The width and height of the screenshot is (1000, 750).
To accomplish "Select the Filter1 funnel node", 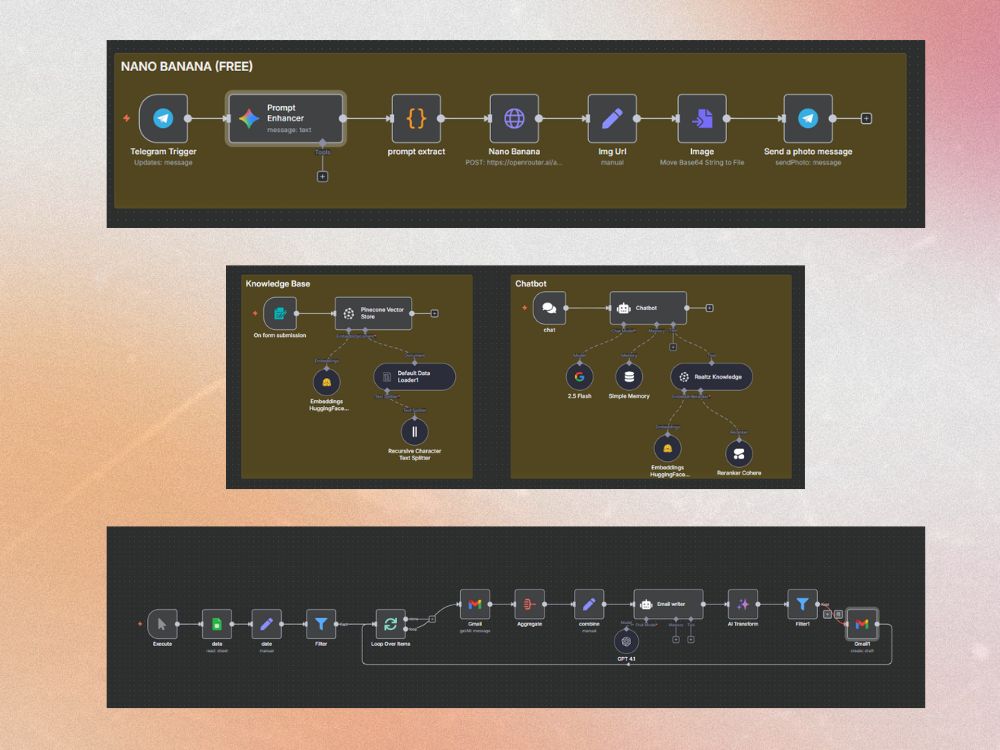I will (x=802, y=604).
